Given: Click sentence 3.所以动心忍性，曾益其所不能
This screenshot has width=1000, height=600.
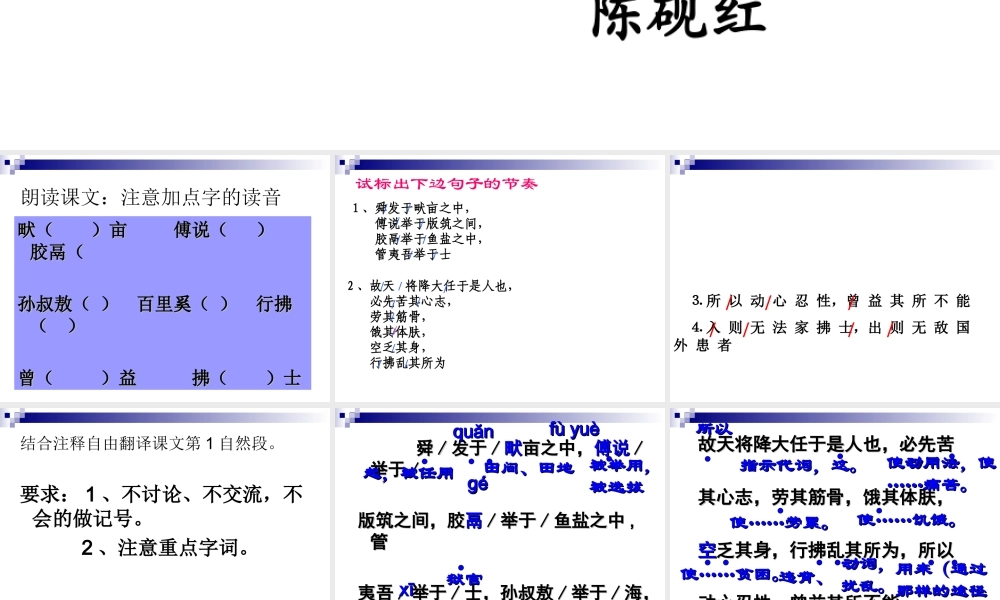Looking at the screenshot, I should pos(830,300).
